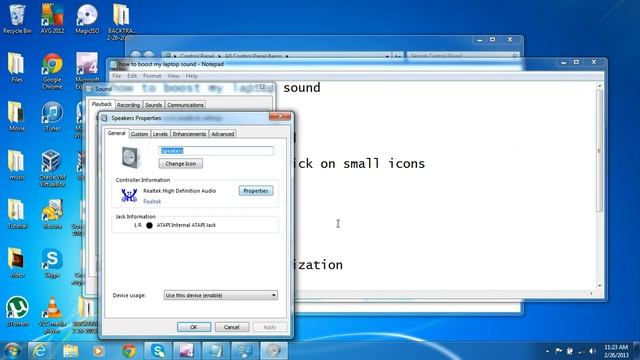Click the 'Realtek High Definition Audio' text
The width and height of the screenshot is (640, 360).
point(180,191)
